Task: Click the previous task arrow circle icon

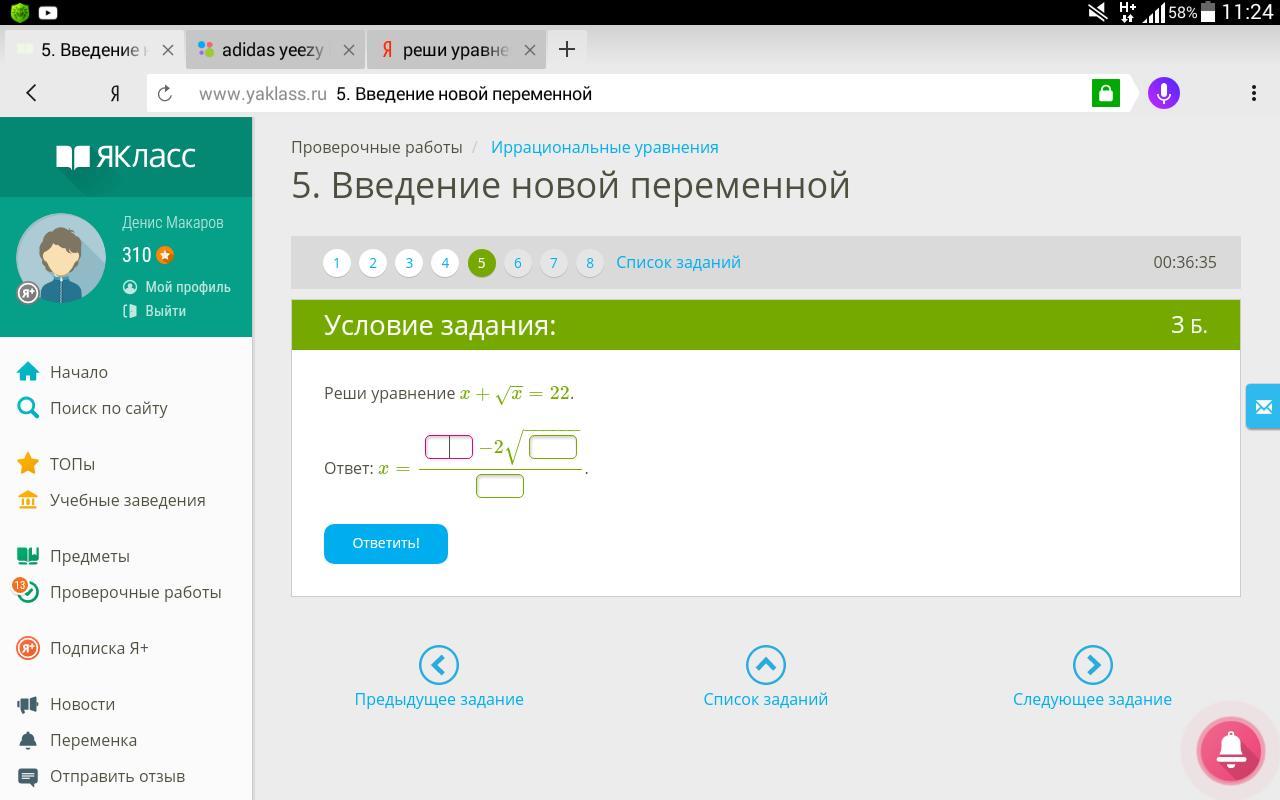Action: (438, 665)
